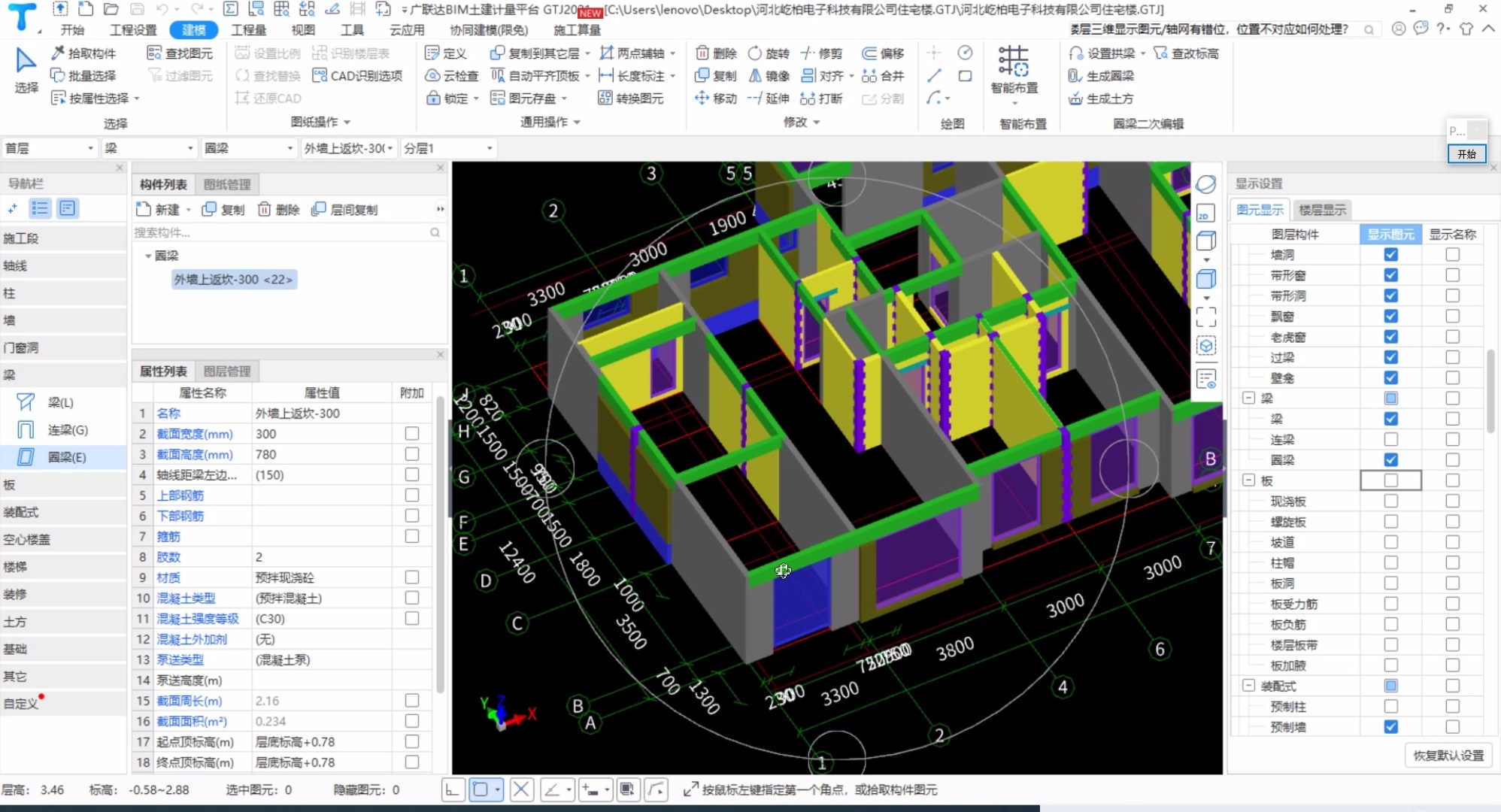Tick the 附加 checkbox for 材质

point(411,577)
